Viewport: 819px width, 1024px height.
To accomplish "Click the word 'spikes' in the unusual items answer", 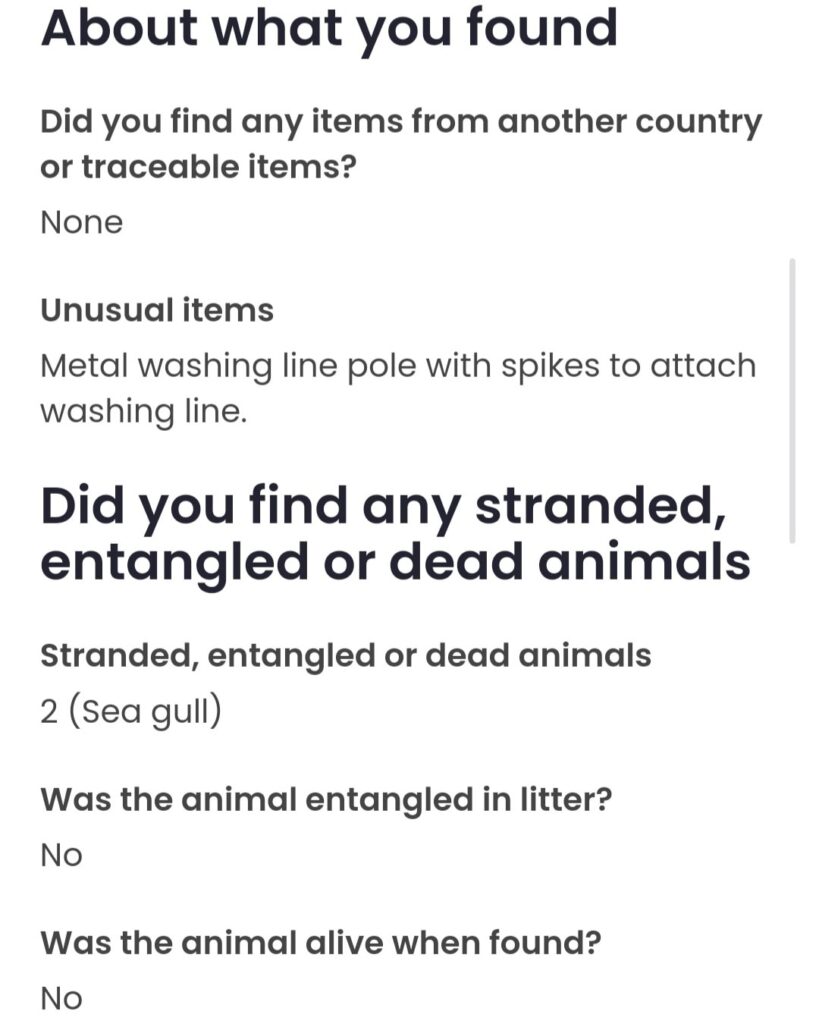I will pos(550,368).
